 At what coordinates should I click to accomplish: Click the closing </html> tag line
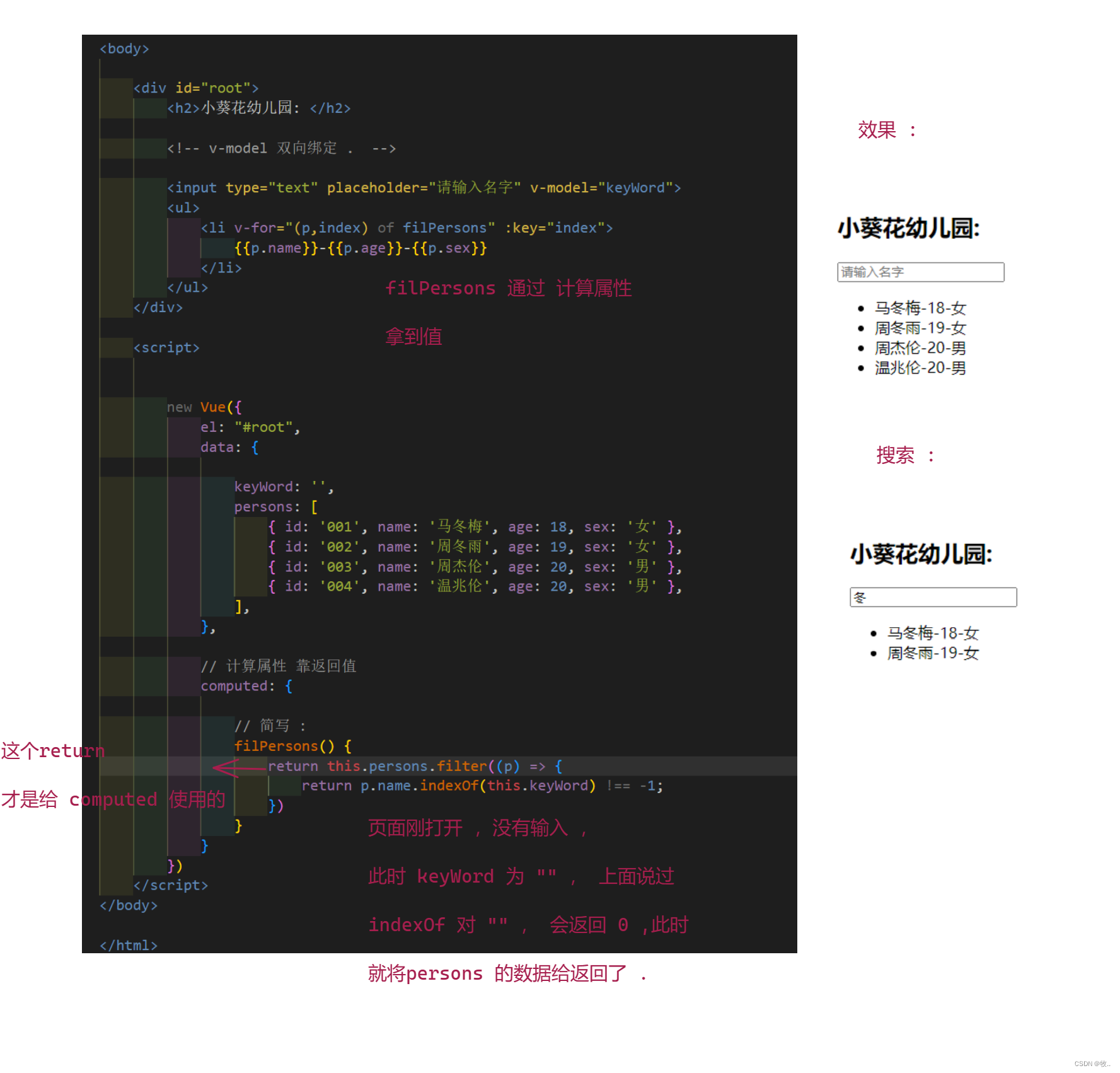(129, 946)
